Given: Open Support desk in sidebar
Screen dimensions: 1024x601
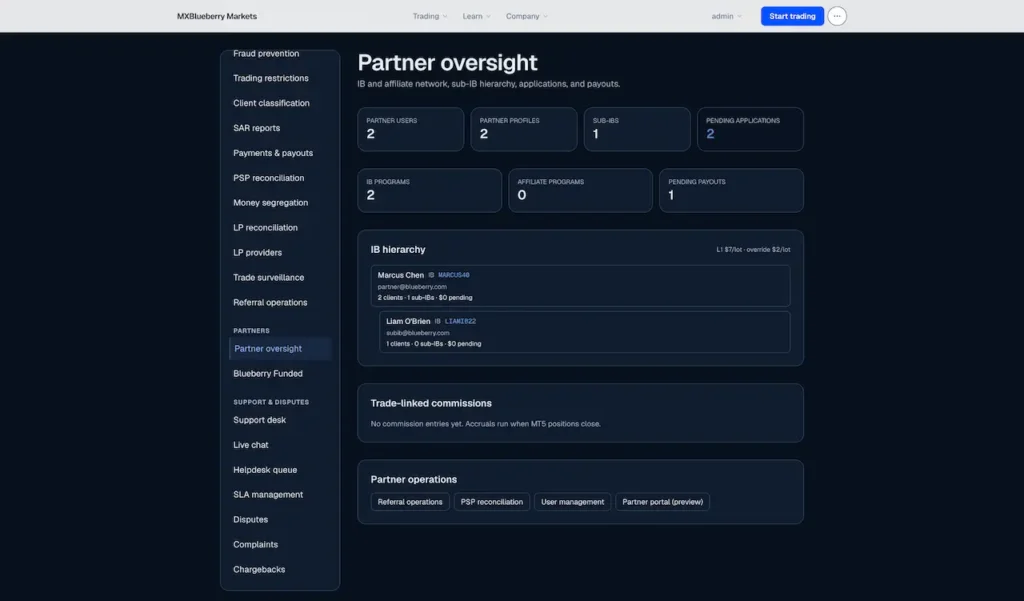Looking at the screenshot, I should (x=259, y=420).
